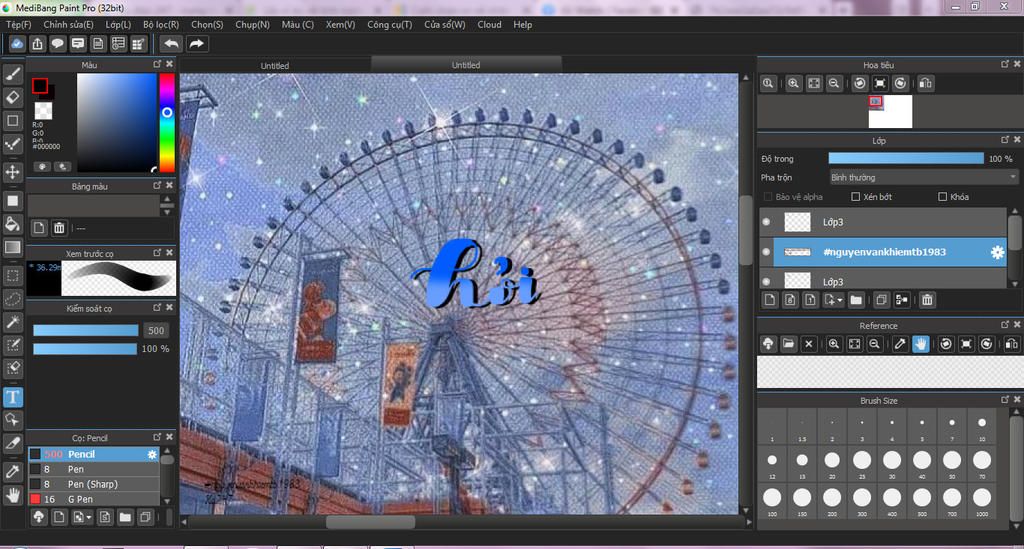Select the G Pen brush
Screen dimensions: 1024x549
[93, 499]
